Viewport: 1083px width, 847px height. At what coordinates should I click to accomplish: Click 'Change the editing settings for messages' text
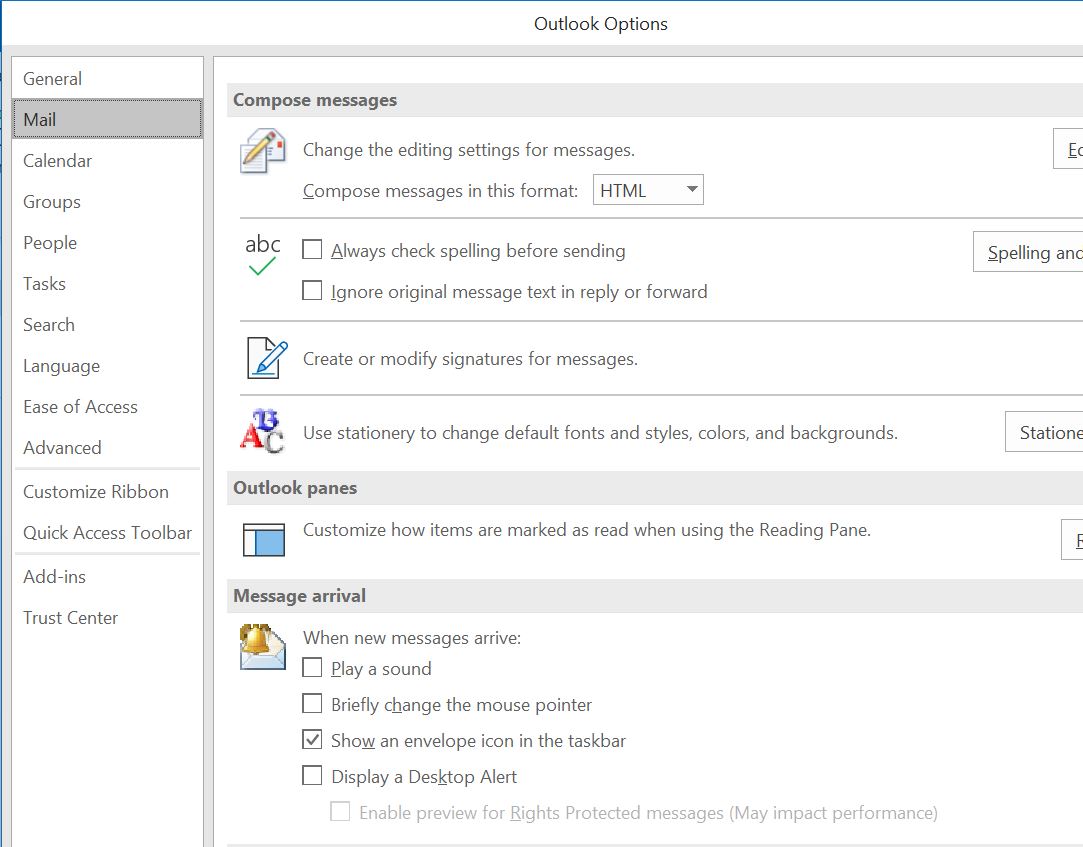[469, 150]
